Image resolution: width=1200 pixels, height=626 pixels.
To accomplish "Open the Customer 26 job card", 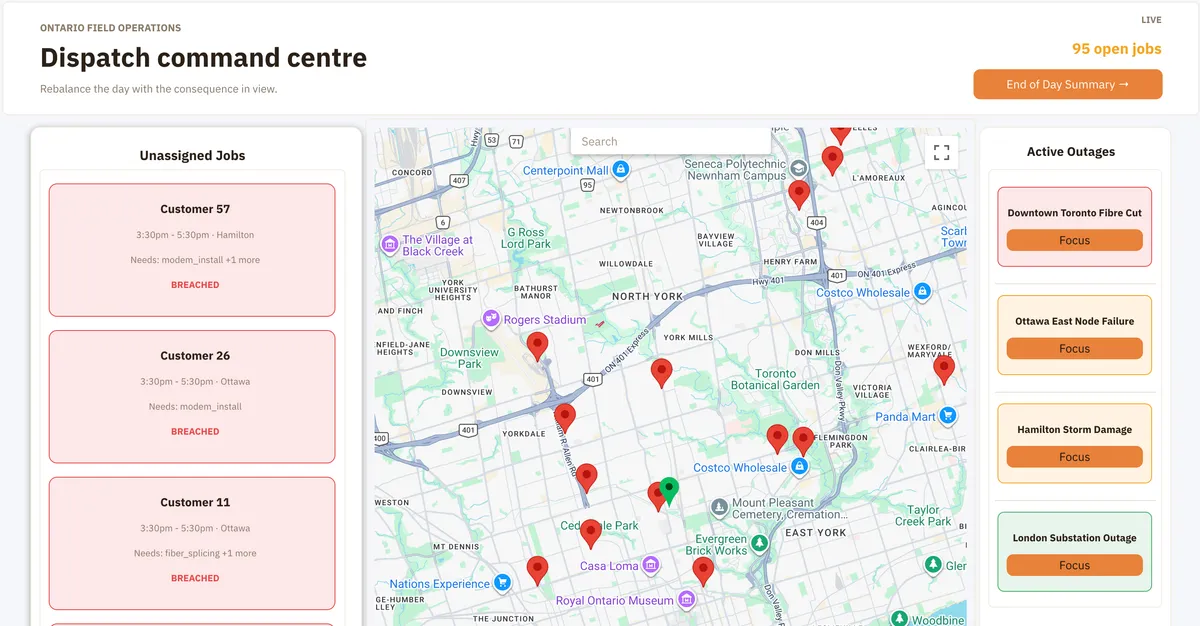I will tap(192, 397).
